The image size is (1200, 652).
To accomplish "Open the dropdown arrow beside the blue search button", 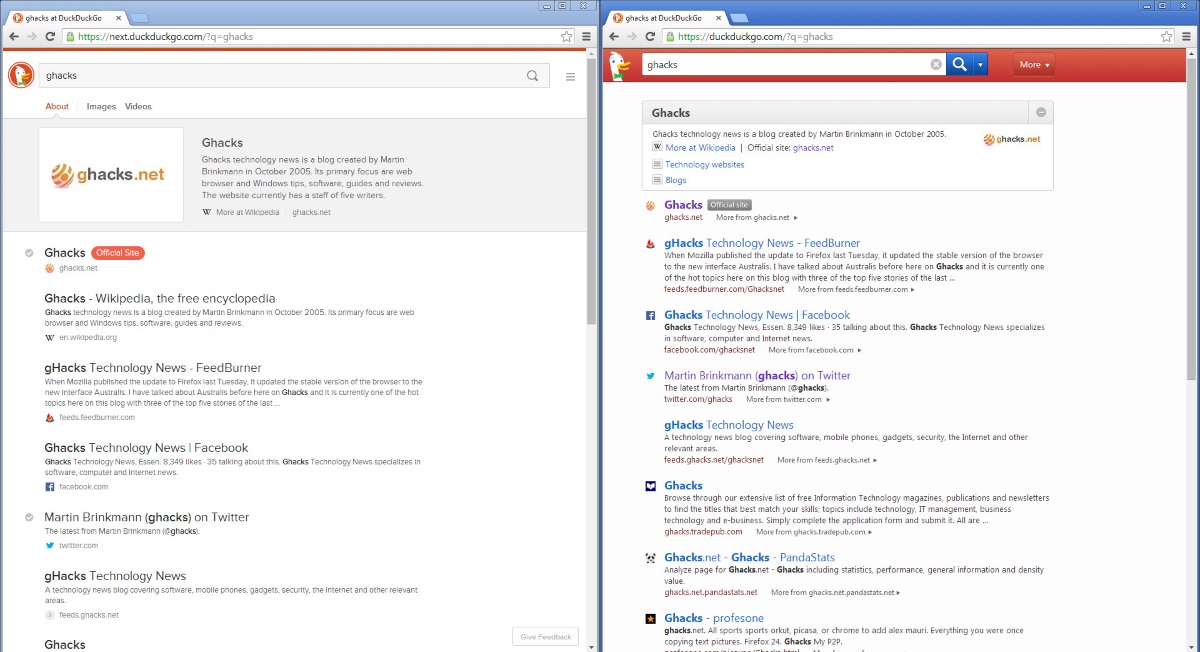I will 981,64.
